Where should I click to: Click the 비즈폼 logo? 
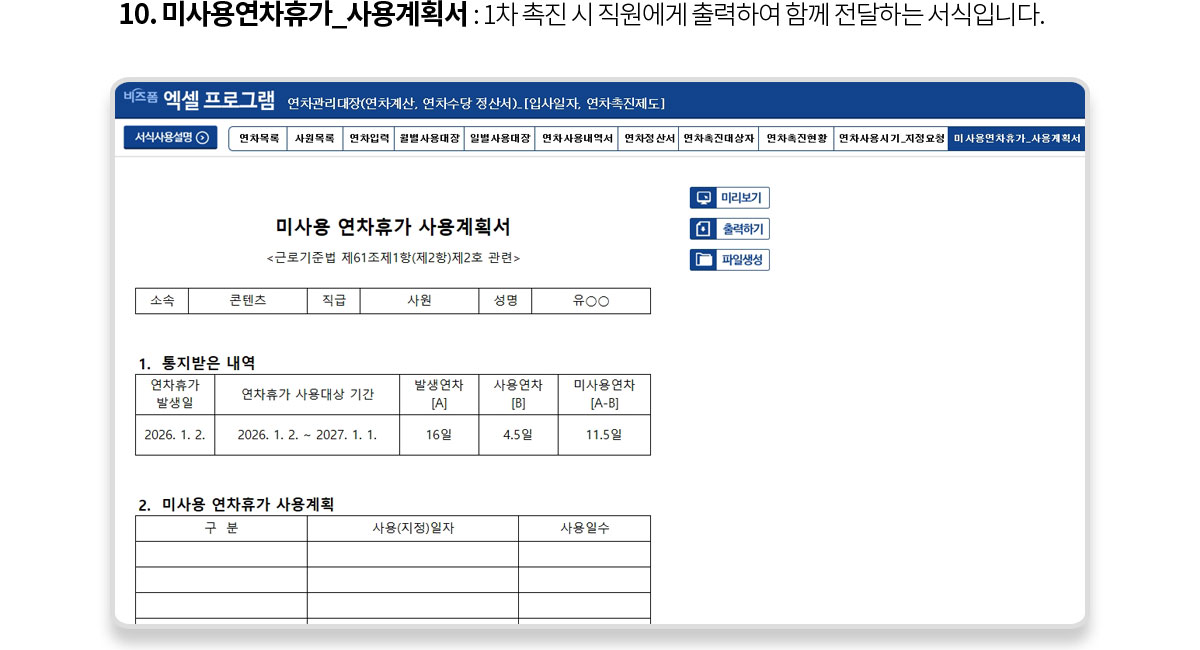140,97
